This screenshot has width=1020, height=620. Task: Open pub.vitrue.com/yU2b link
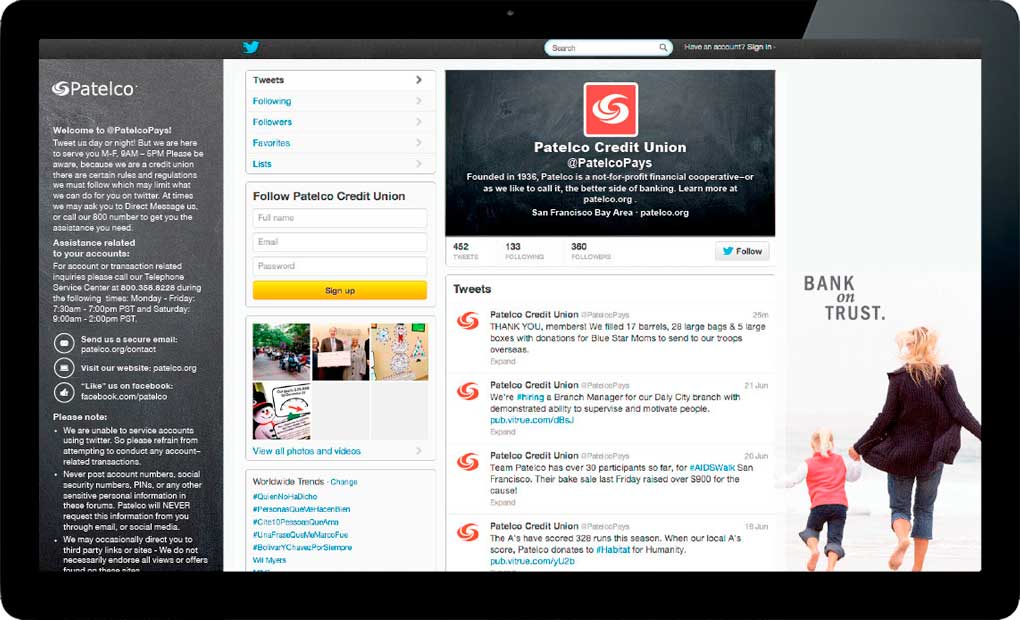coord(532,561)
